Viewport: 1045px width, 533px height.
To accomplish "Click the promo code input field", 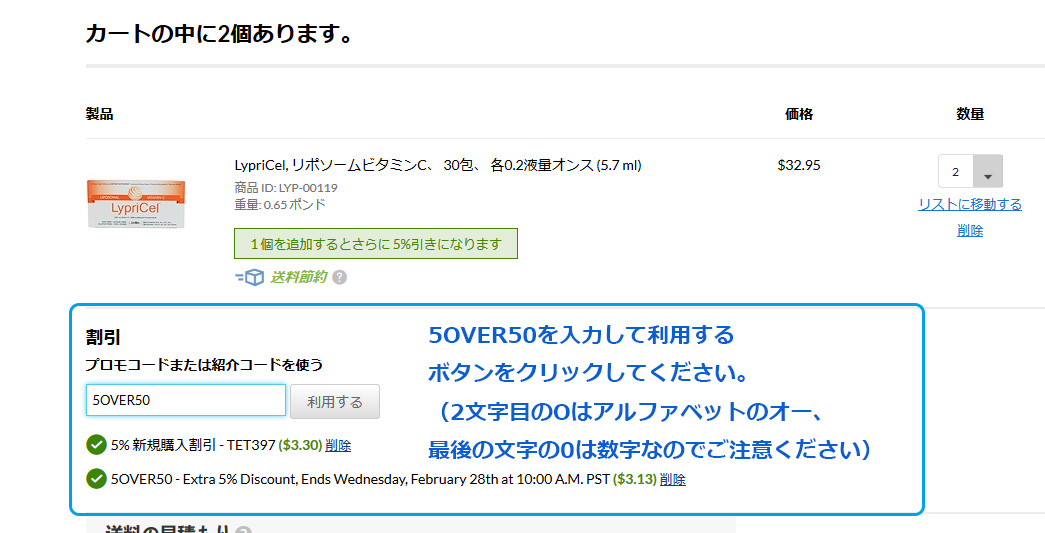I will [186, 400].
